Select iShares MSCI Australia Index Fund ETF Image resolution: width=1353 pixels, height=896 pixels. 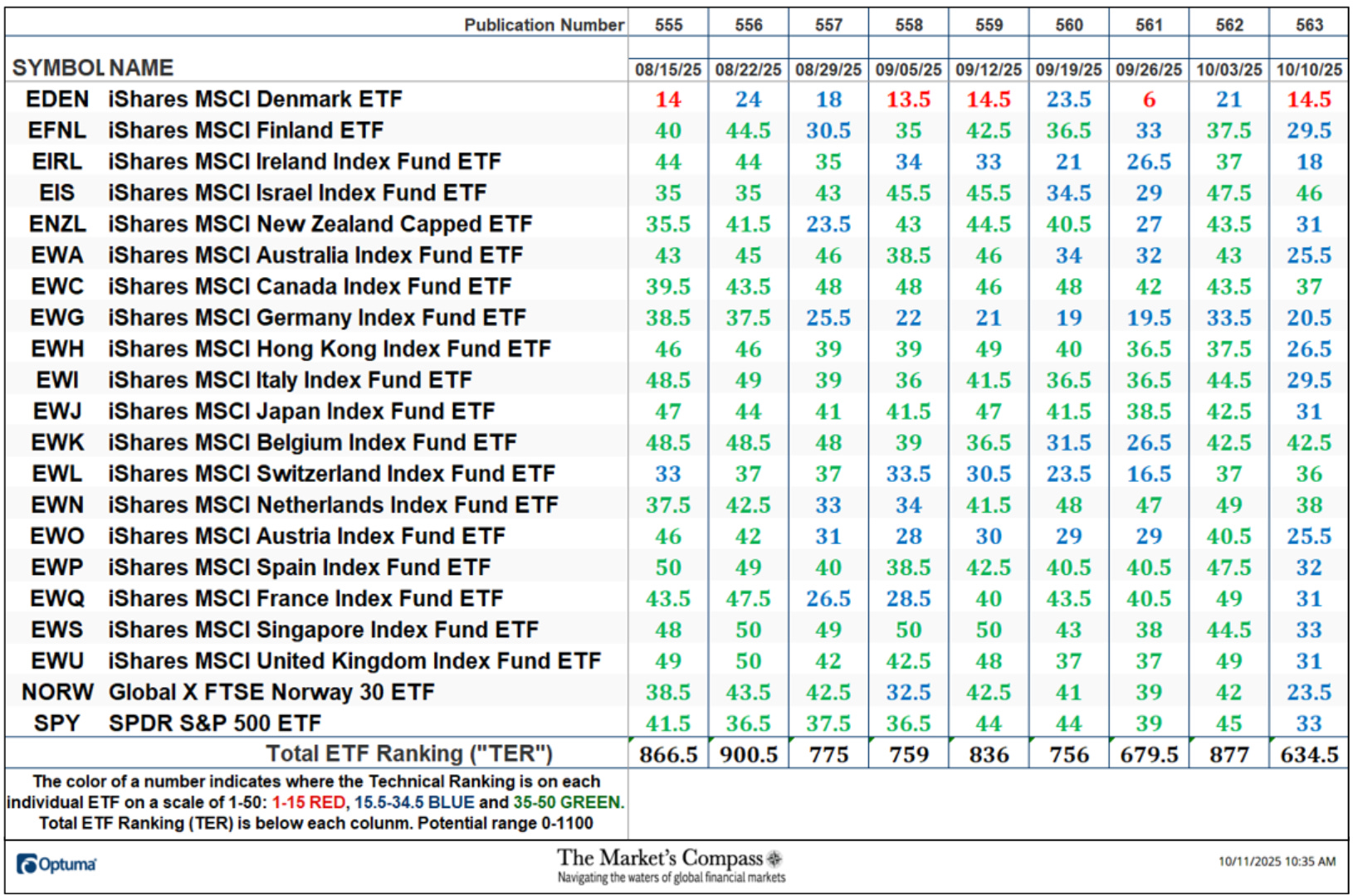coord(315,255)
